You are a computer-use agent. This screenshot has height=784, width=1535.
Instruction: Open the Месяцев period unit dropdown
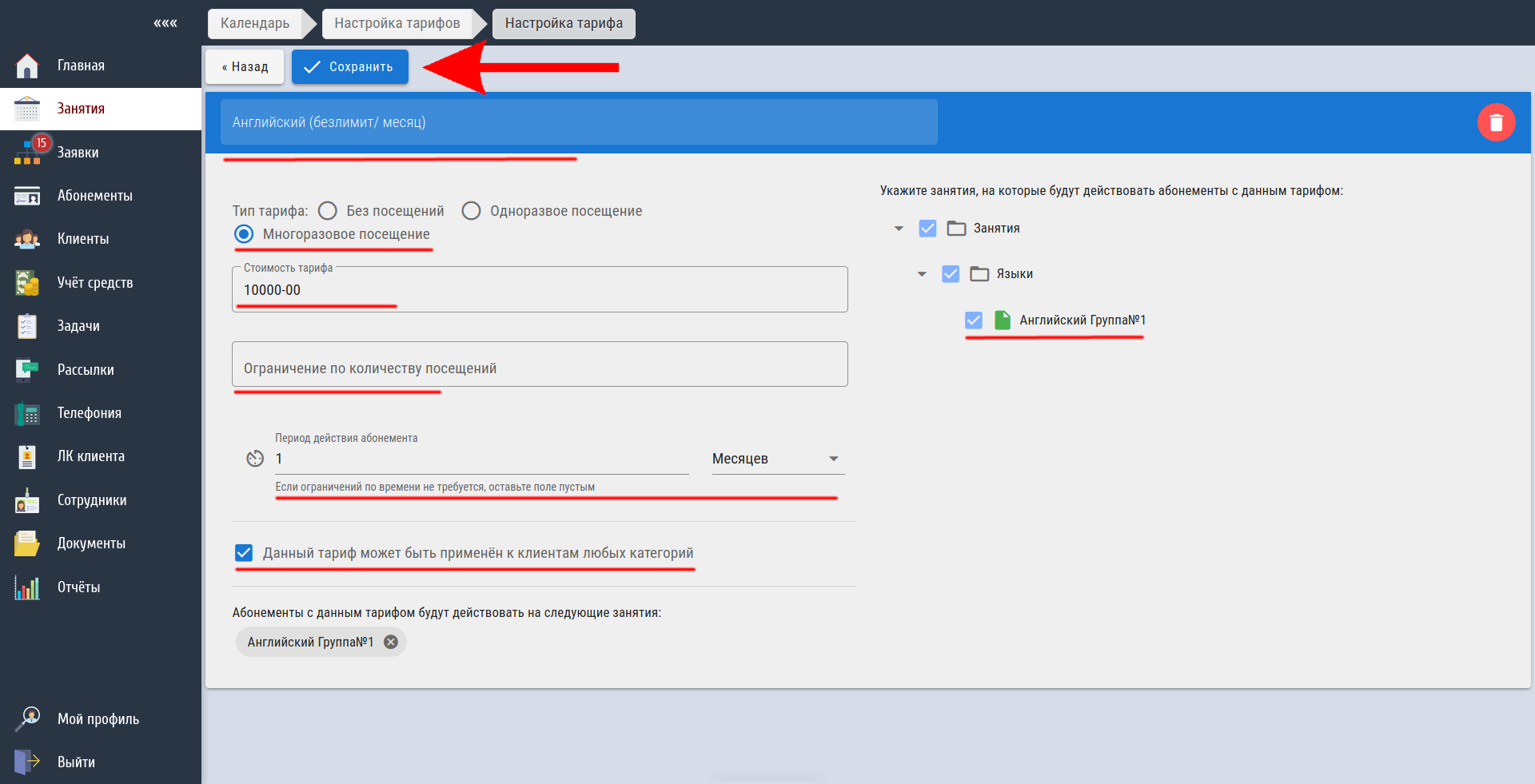pos(778,459)
